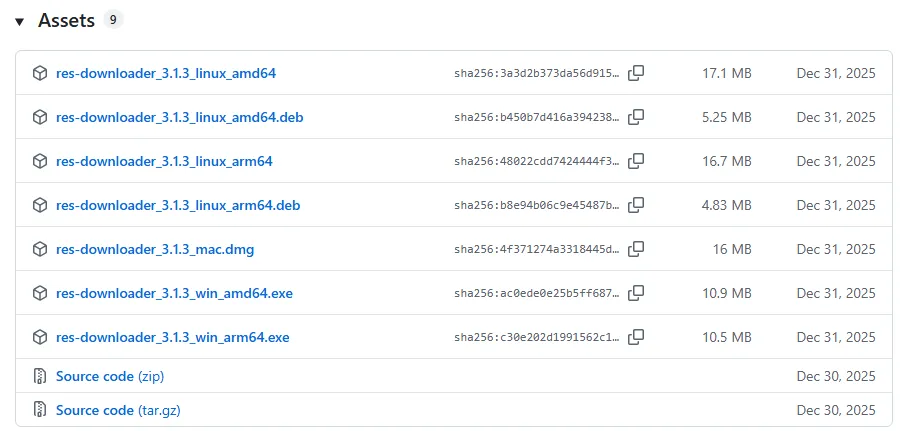Copy the sha256 hash for win_amd64.exe
The height and width of the screenshot is (431, 904).
636,293
